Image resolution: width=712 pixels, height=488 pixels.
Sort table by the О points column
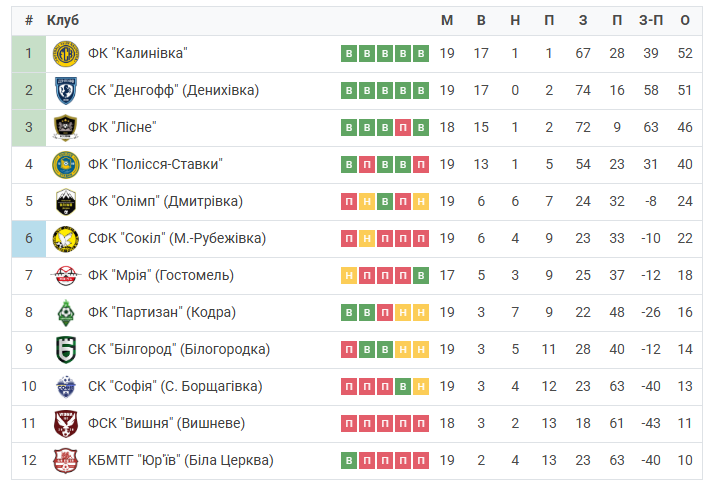(x=685, y=20)
